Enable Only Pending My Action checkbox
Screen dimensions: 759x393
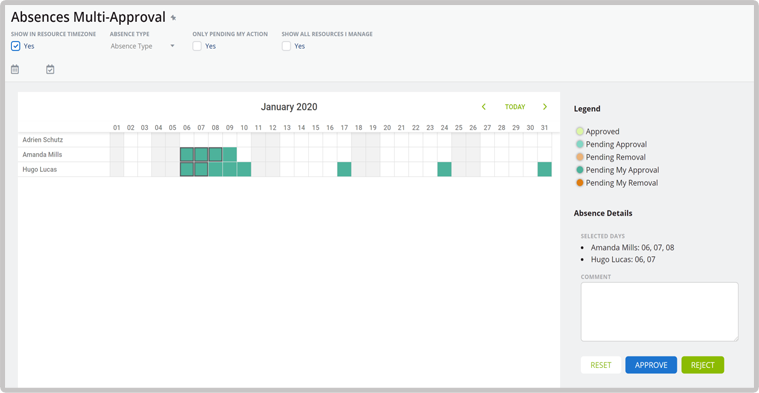(197, 46)
